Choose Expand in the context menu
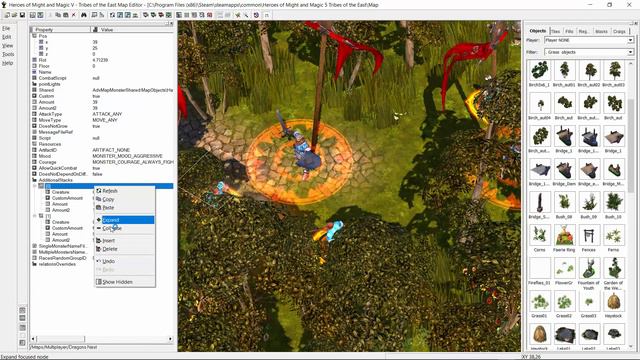This screenshot has width=640, height=360. (x=125, y=220)
